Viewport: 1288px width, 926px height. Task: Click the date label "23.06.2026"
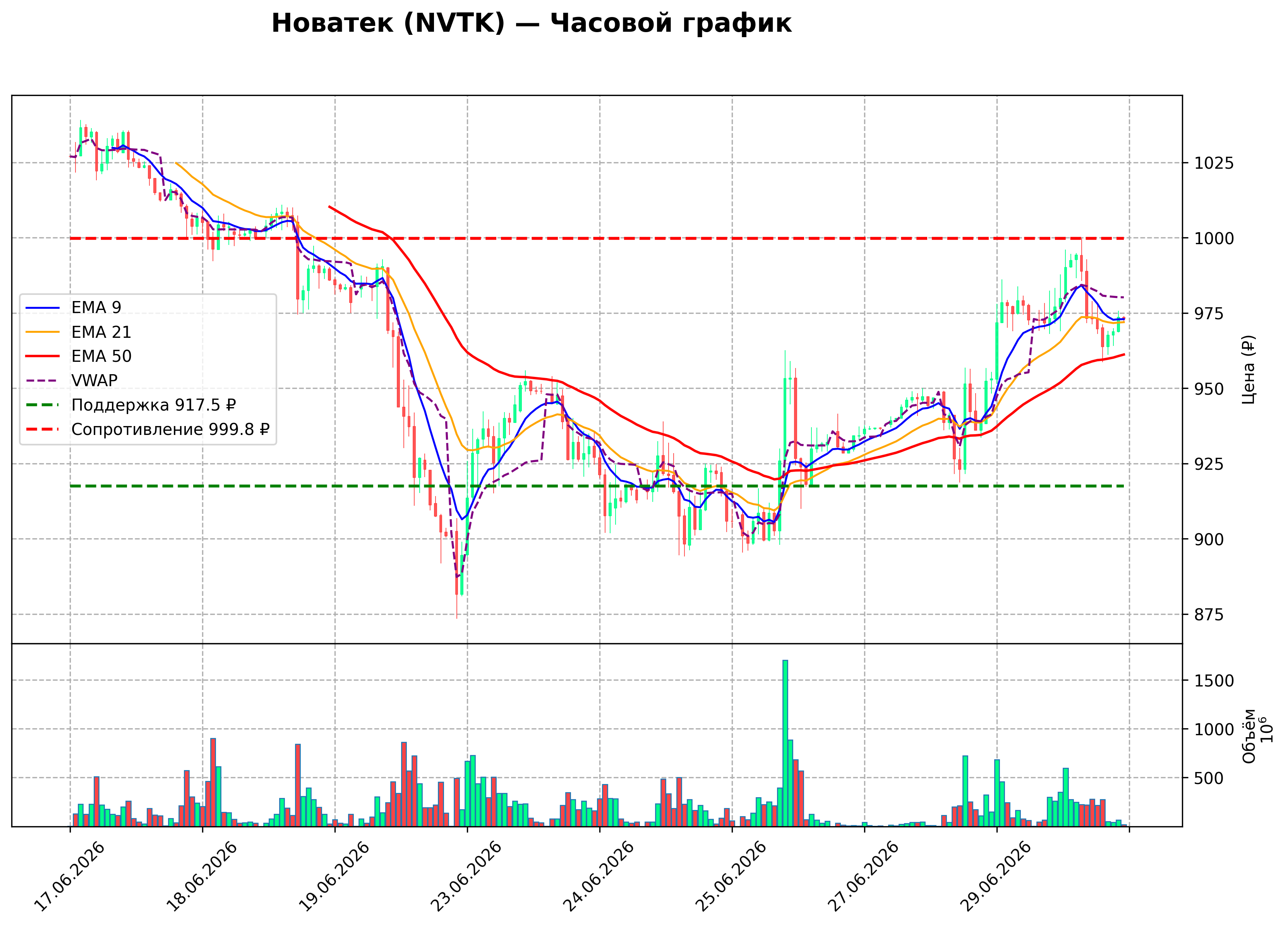coord(466,877)
